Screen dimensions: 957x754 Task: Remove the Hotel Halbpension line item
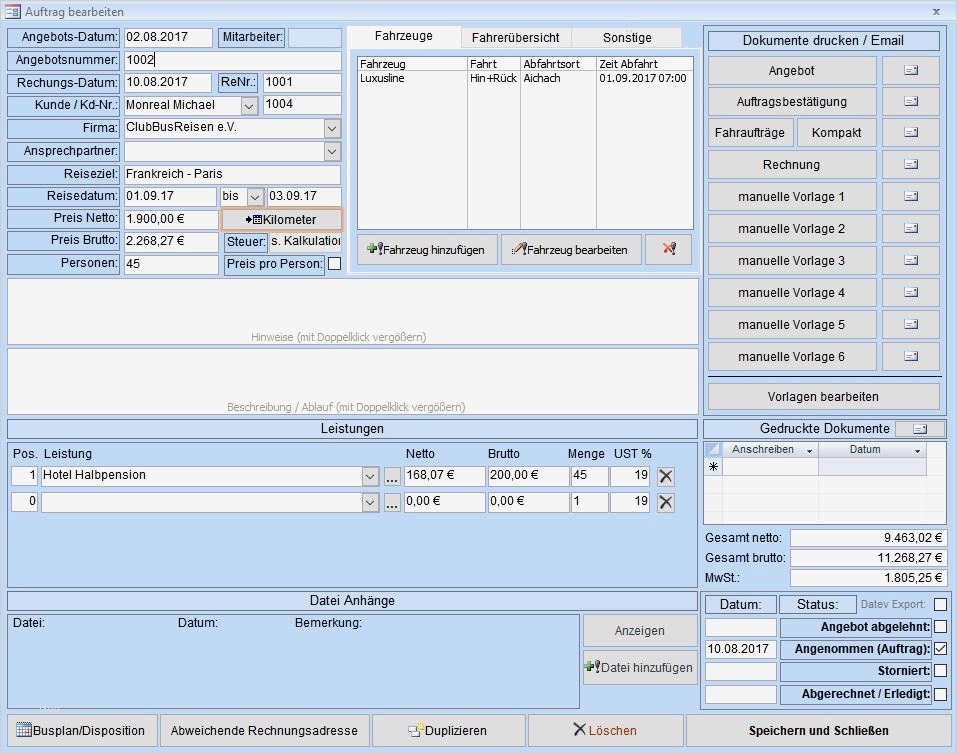665,476
